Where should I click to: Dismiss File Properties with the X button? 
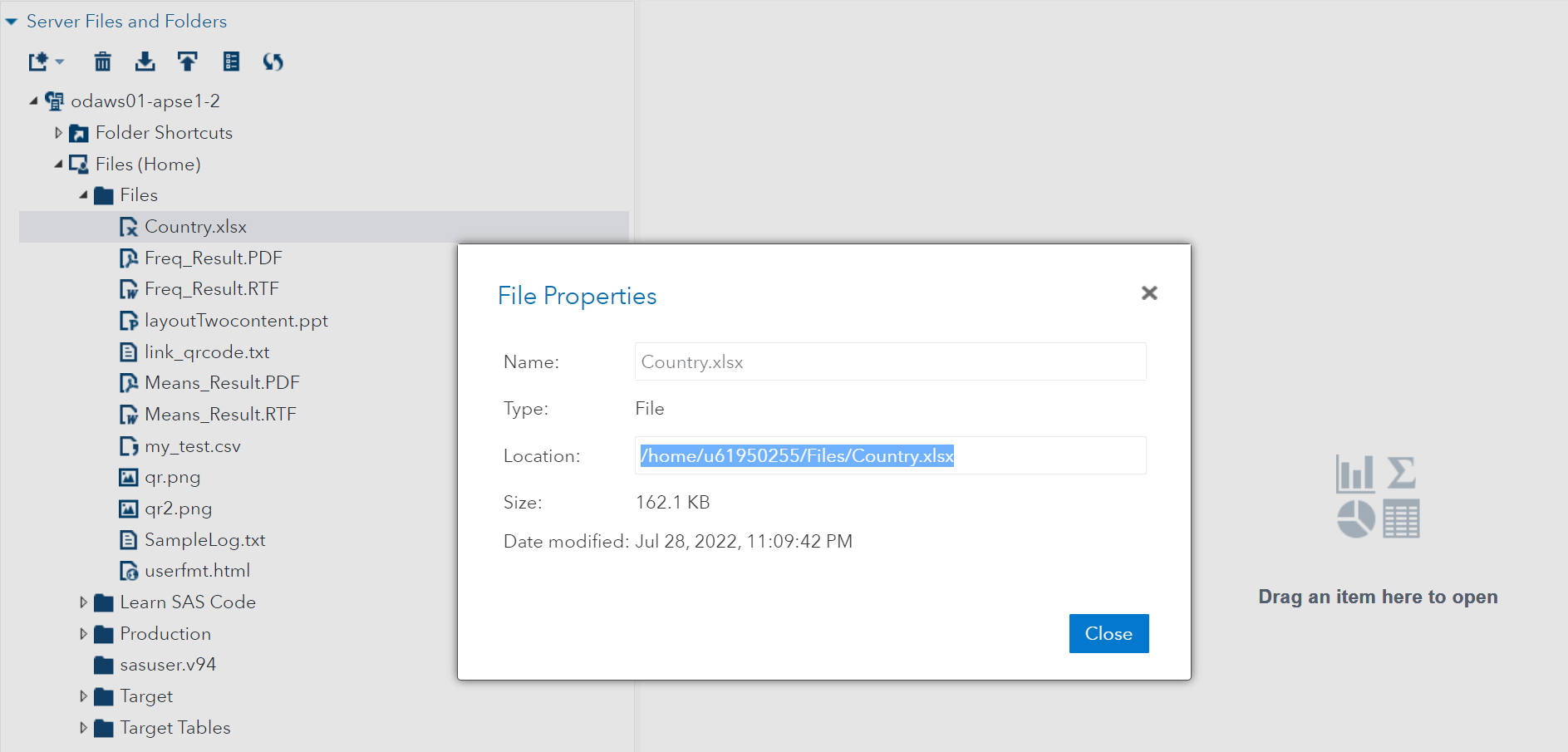point(1149,293)
